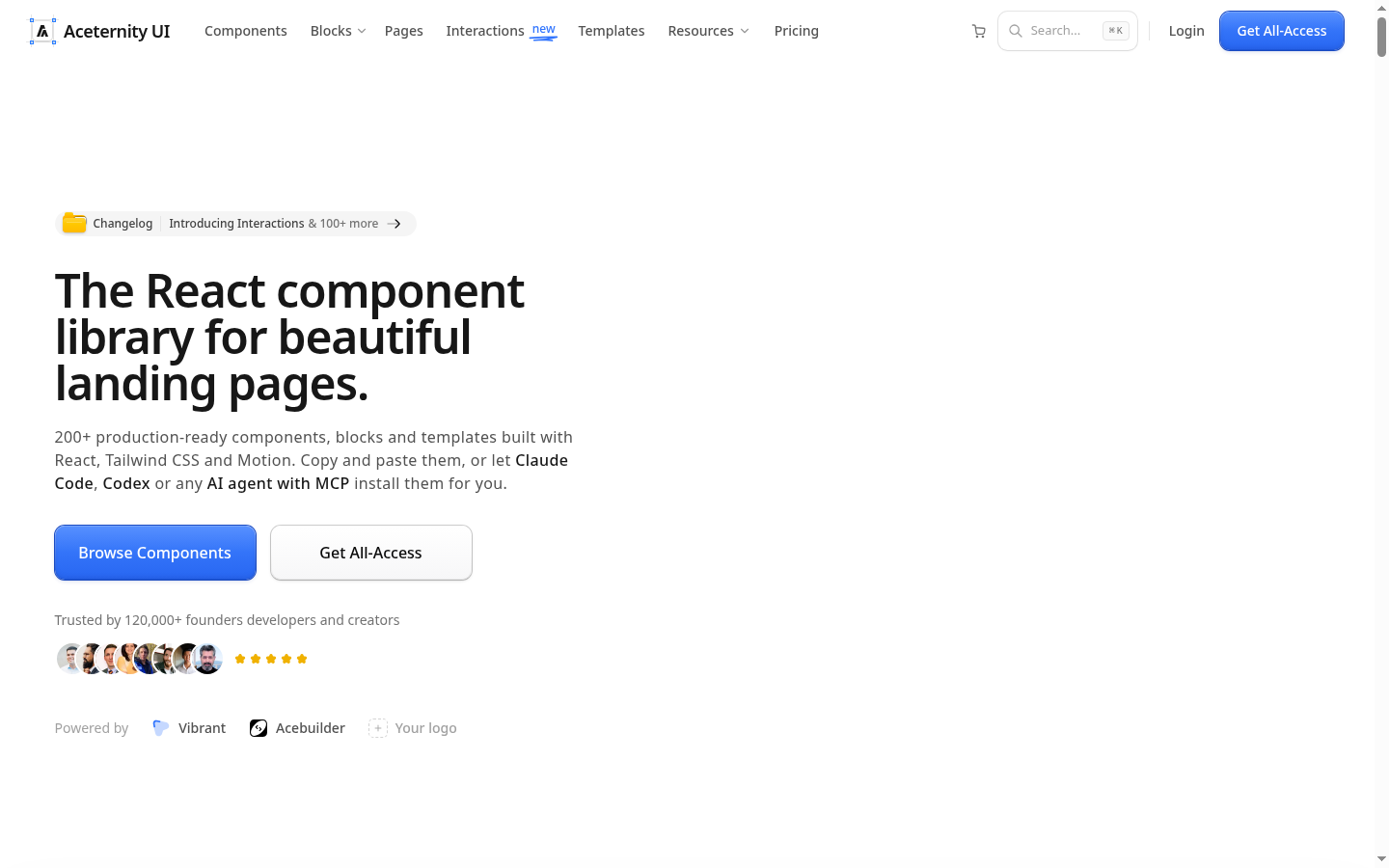1389x868 pixels.
Task: Expand the Resources dropdown menu
Action: pos(709,31)
